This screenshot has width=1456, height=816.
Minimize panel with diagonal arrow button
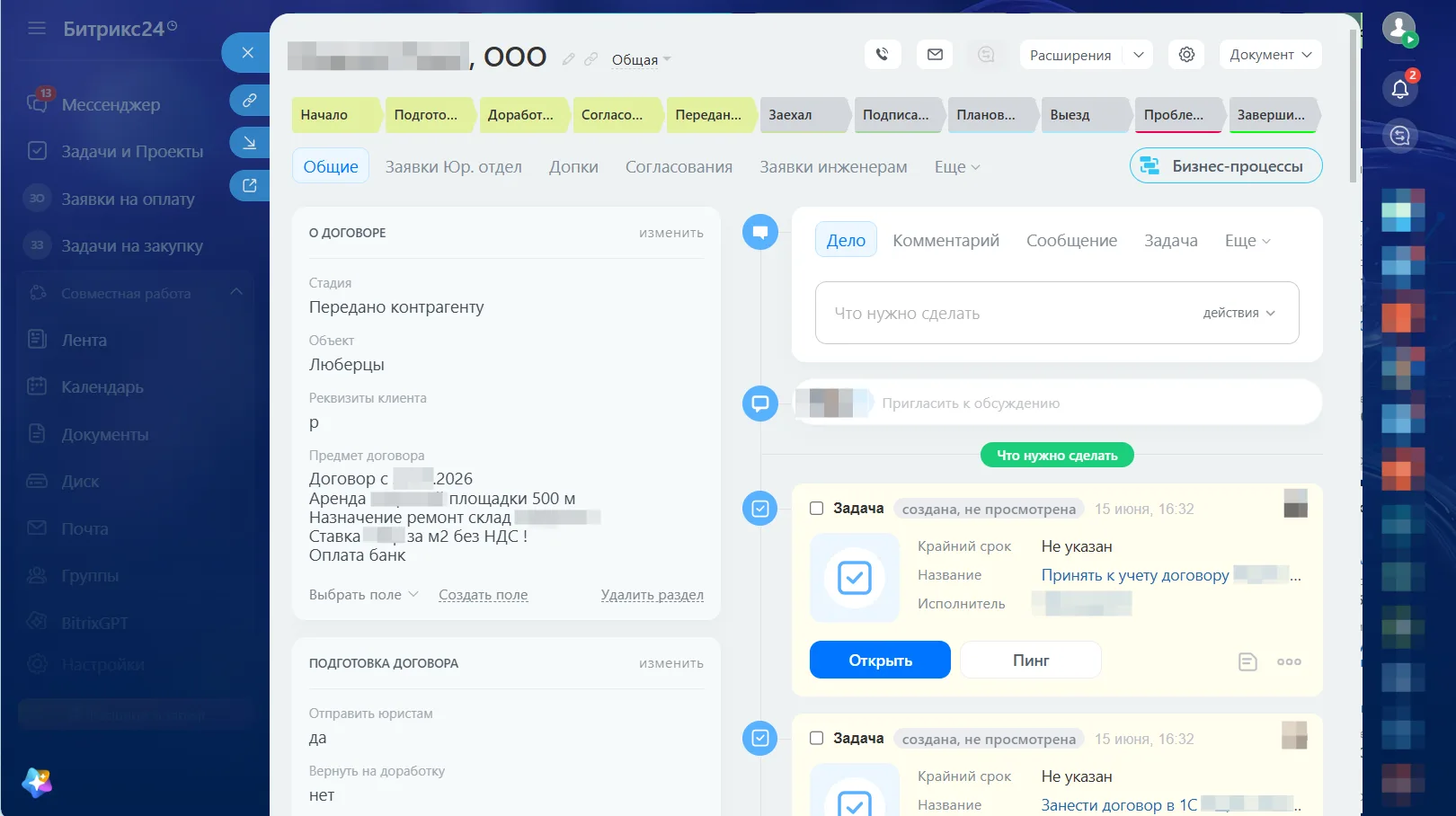[249, 142]
